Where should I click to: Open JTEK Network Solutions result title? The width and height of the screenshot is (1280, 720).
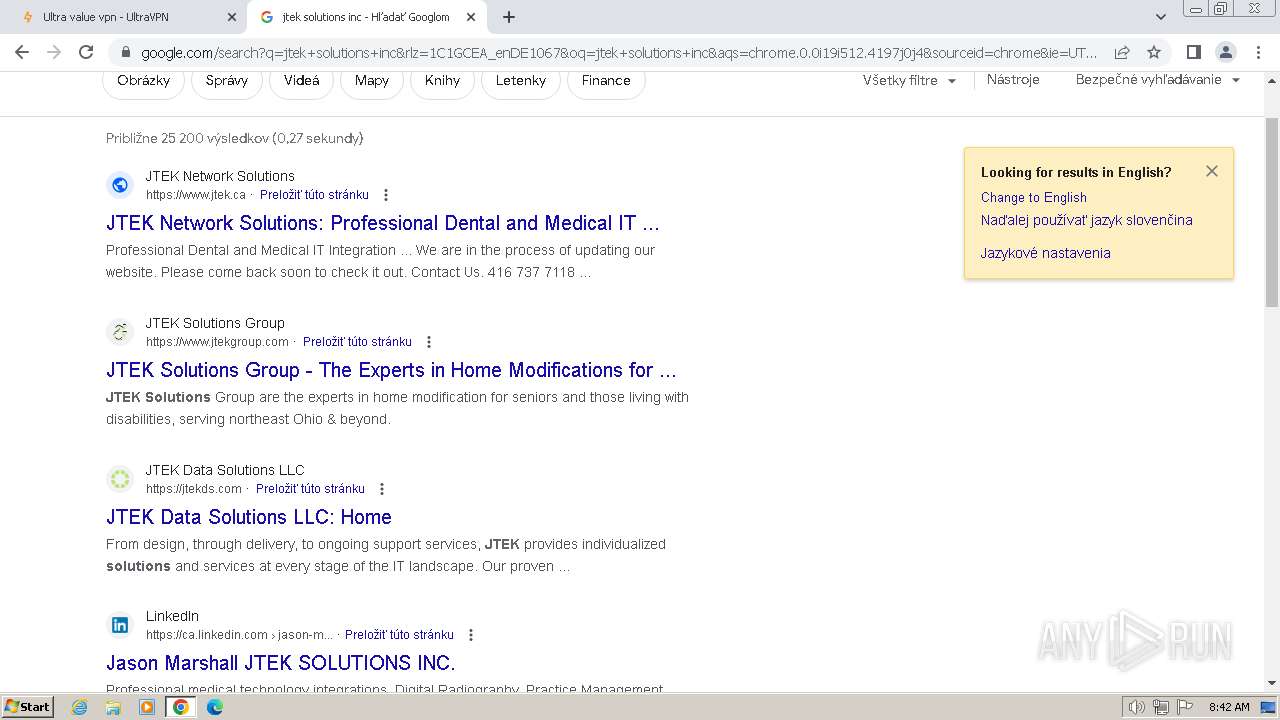tap(383, 223)
